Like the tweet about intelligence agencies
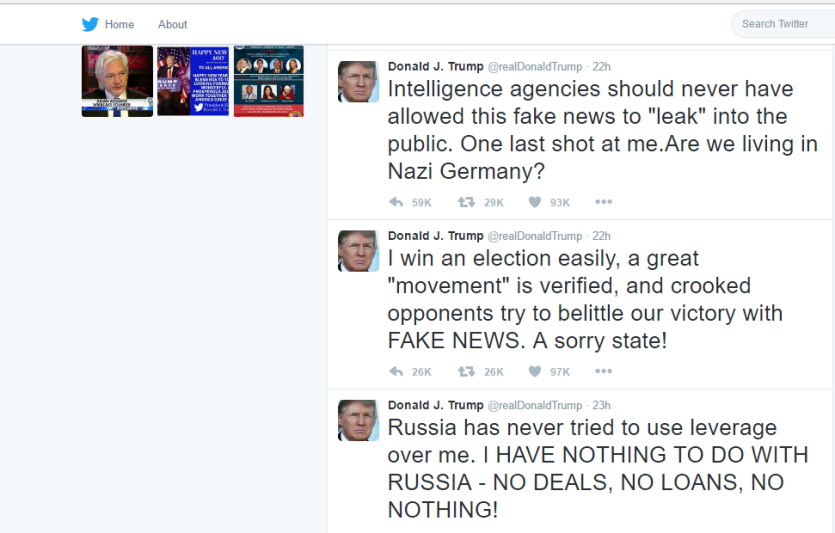Viewport: 835px width, 533px height. (535, 202)
